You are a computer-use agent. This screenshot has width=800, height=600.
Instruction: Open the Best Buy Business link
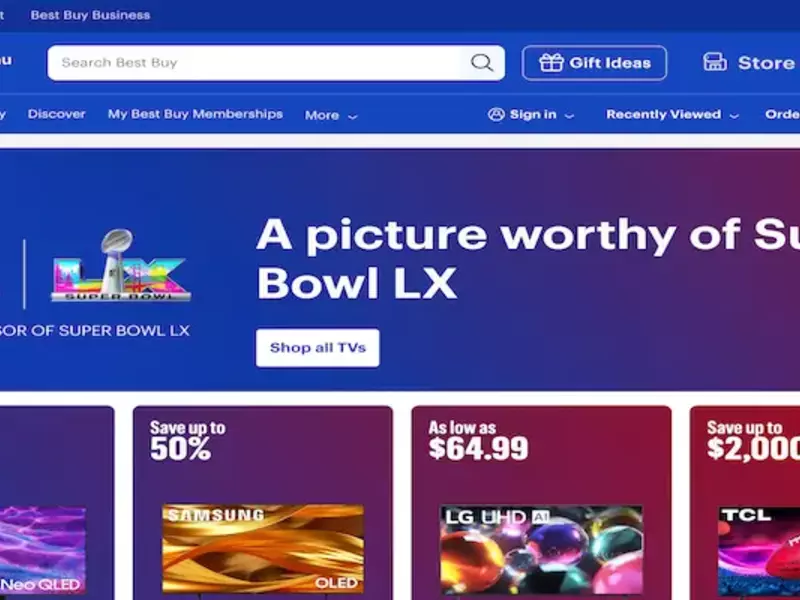point(90,15)
